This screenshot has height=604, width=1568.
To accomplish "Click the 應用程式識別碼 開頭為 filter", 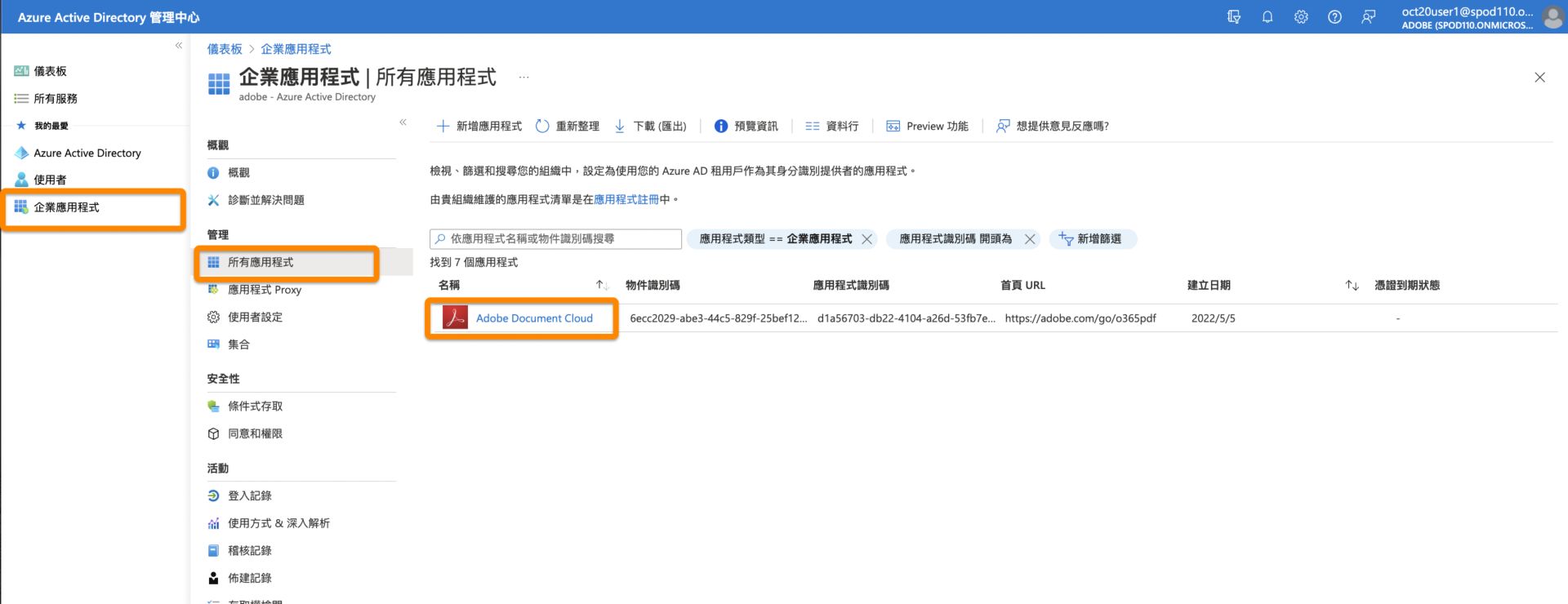I will coord(955,238).
